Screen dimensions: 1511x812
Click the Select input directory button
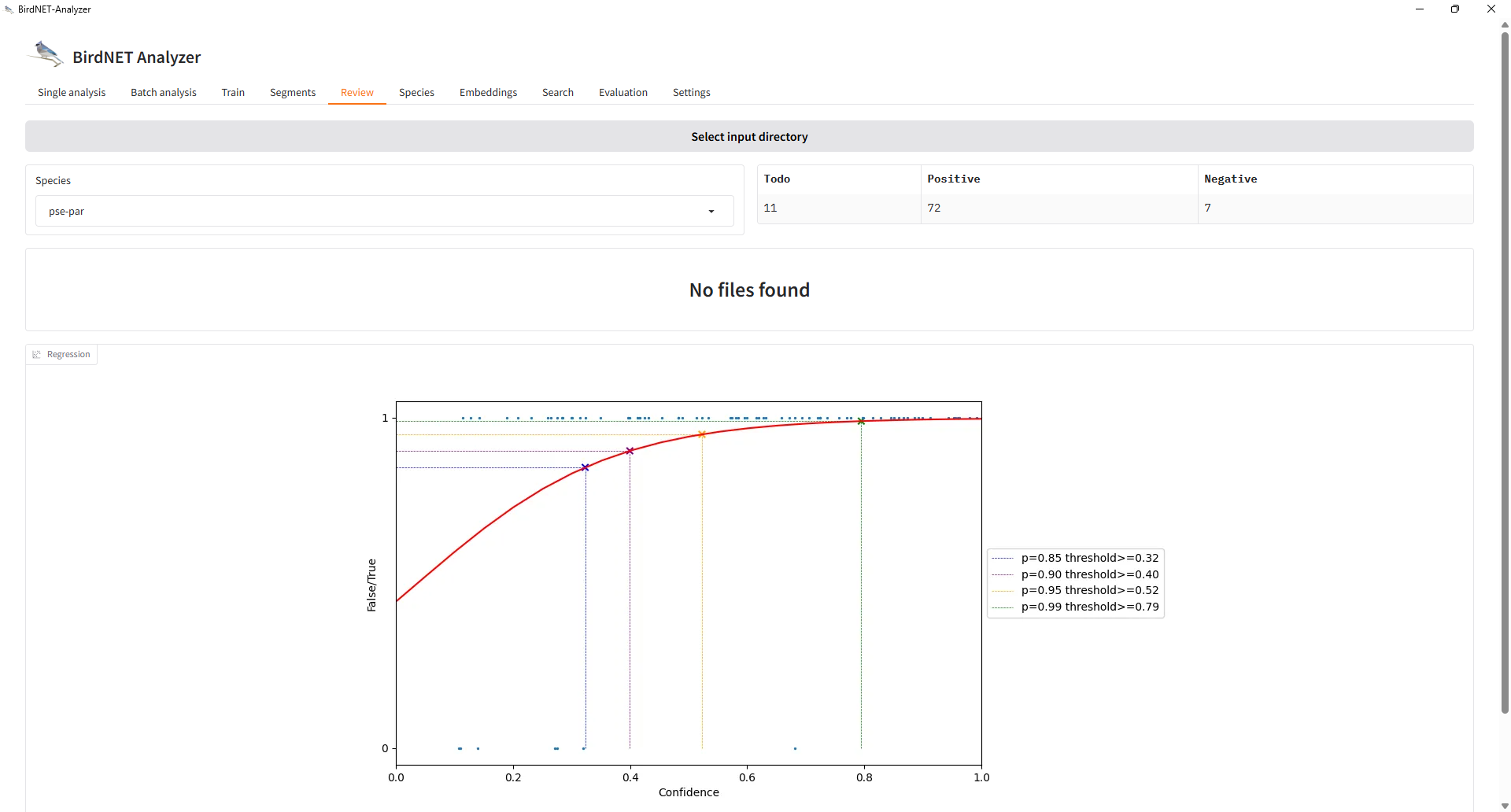pyautogui.click(x=749, y=136)
